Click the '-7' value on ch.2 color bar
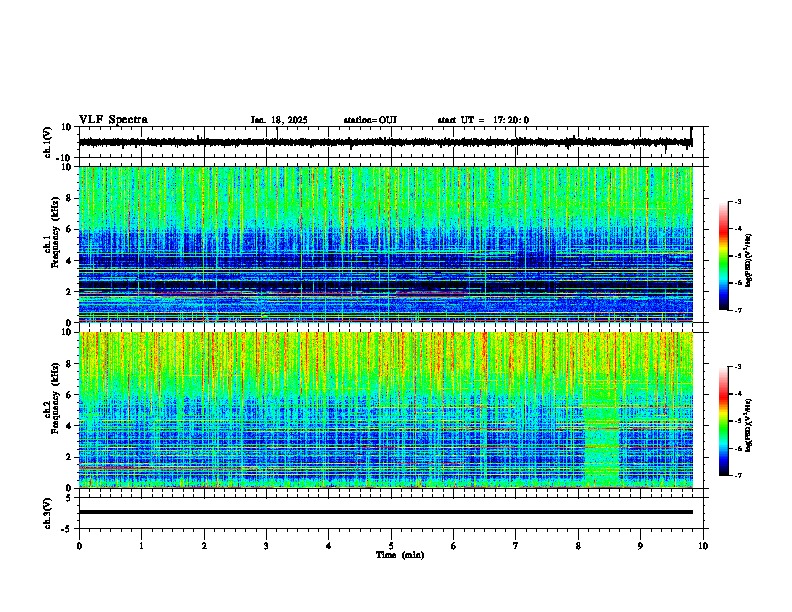 click(737, 476)
